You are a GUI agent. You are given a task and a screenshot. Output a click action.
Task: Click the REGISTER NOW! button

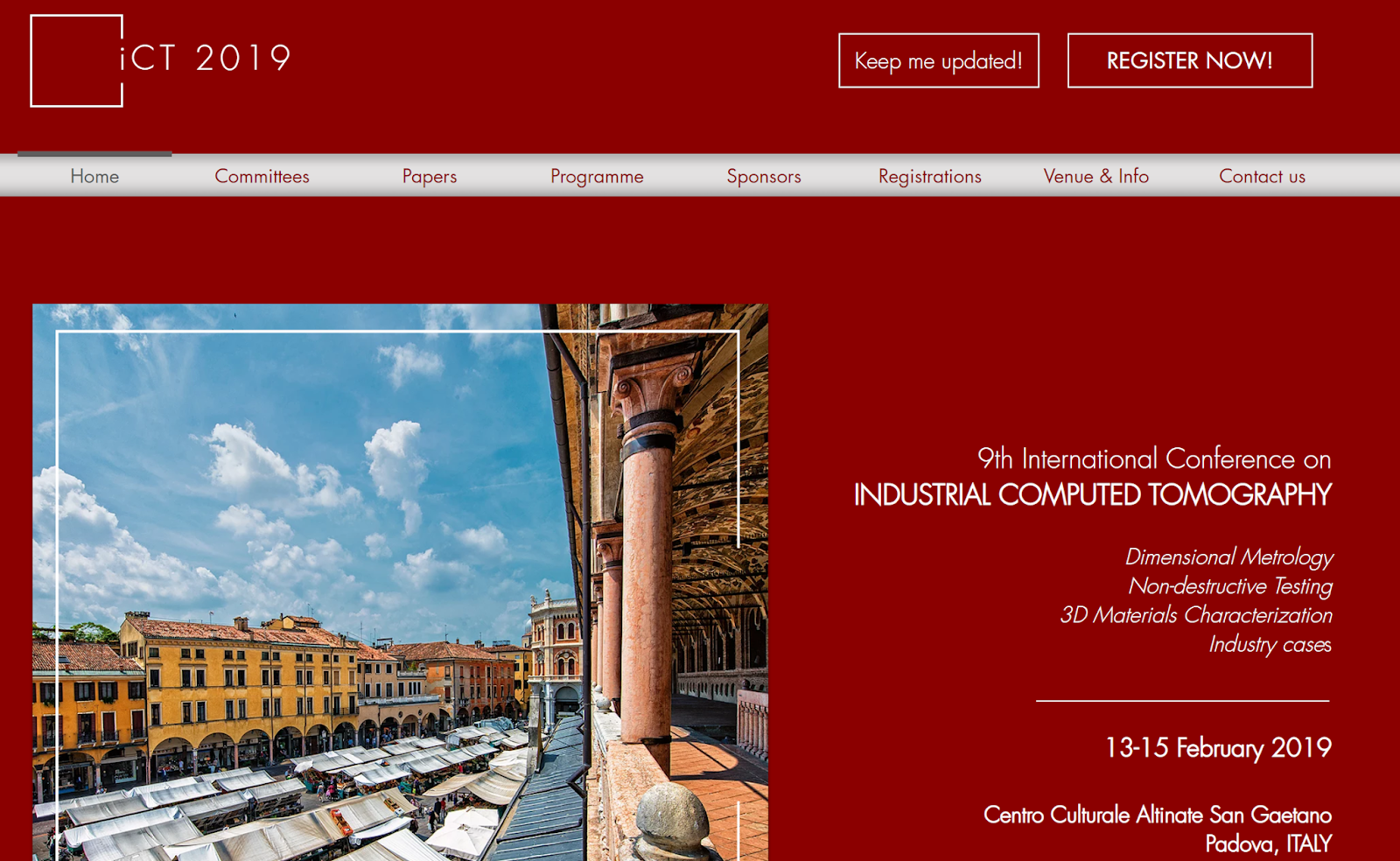coord(1190,60)
